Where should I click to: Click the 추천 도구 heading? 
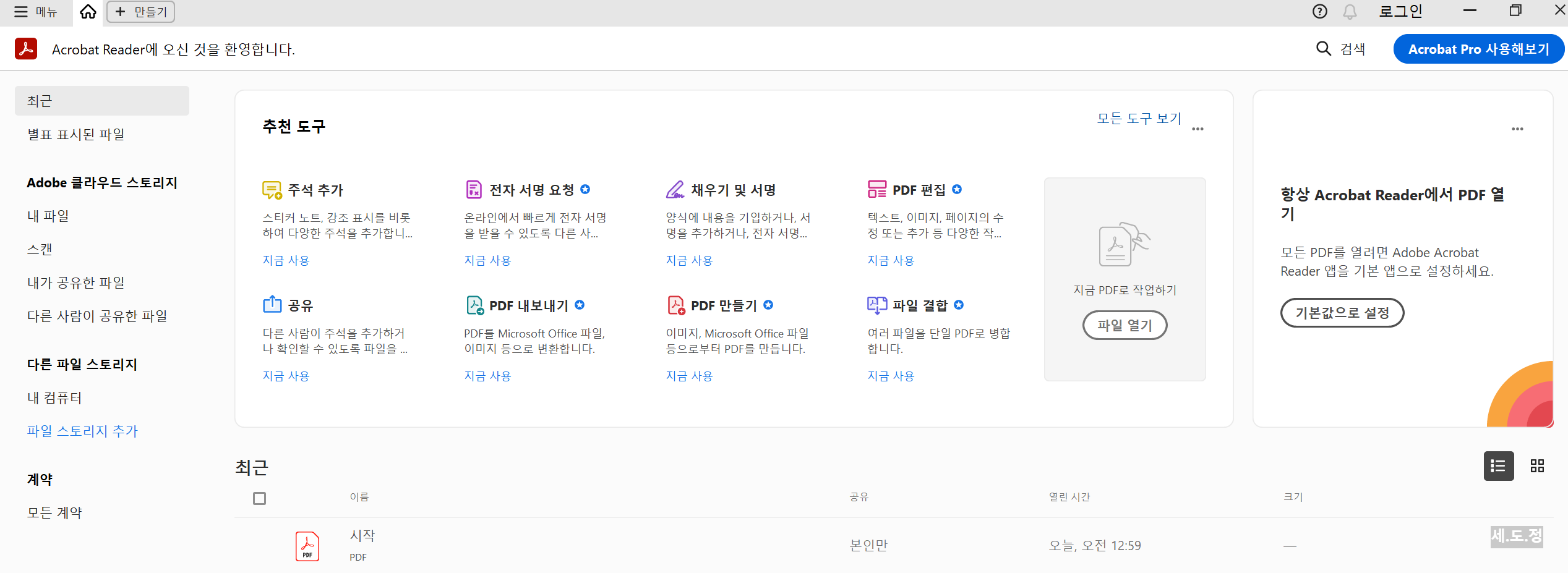294,126
